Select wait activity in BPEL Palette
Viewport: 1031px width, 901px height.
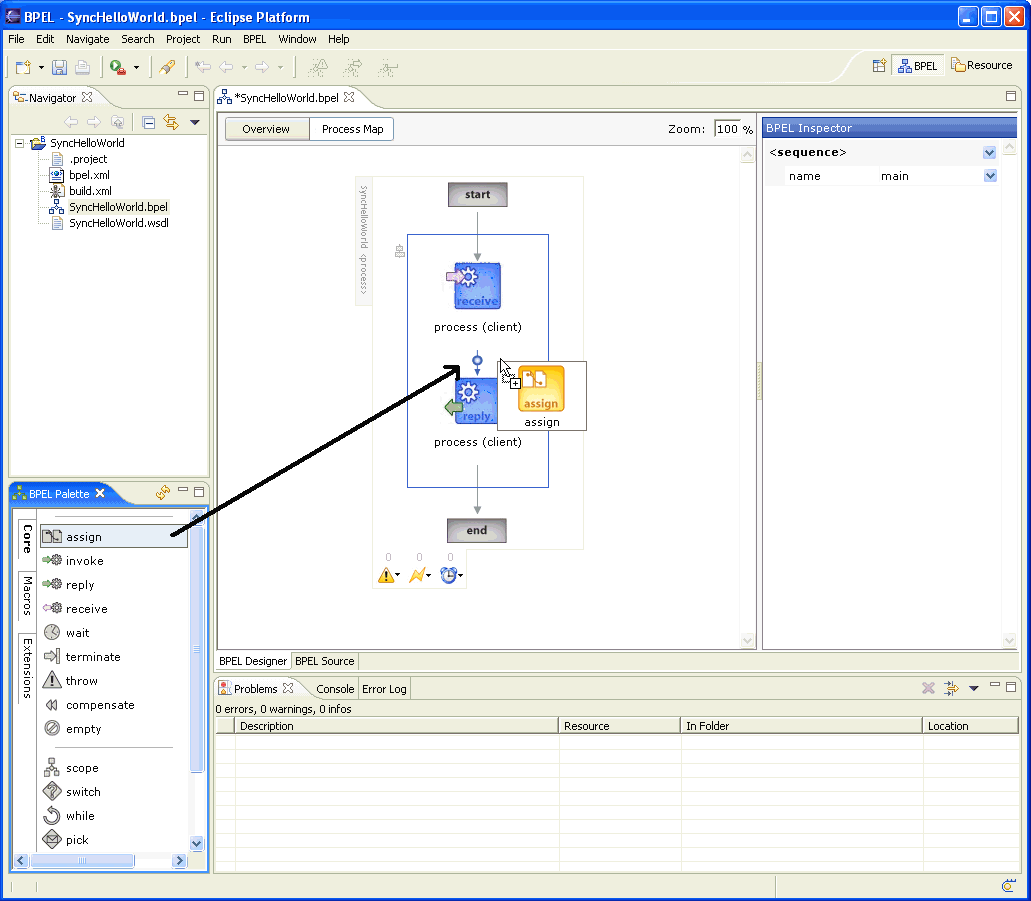pyautogui.click(x=77, y=633)
